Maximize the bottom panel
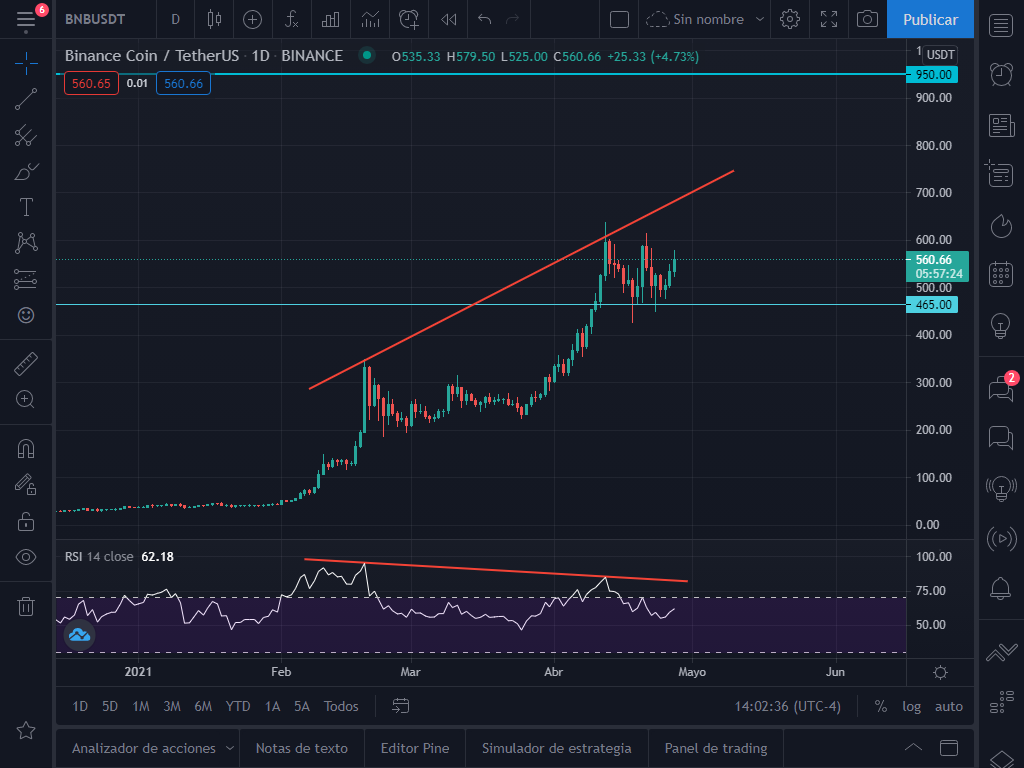1024x768 pixels. click(x=949, y=748)
